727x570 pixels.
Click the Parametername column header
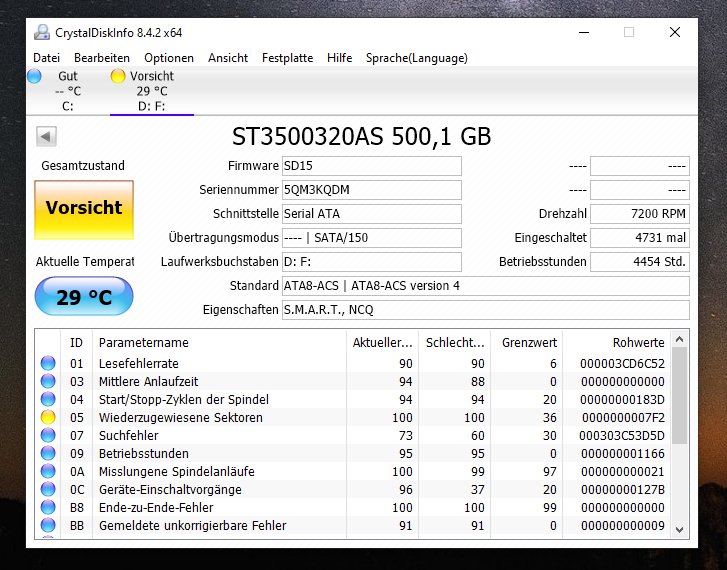[219, 343]
